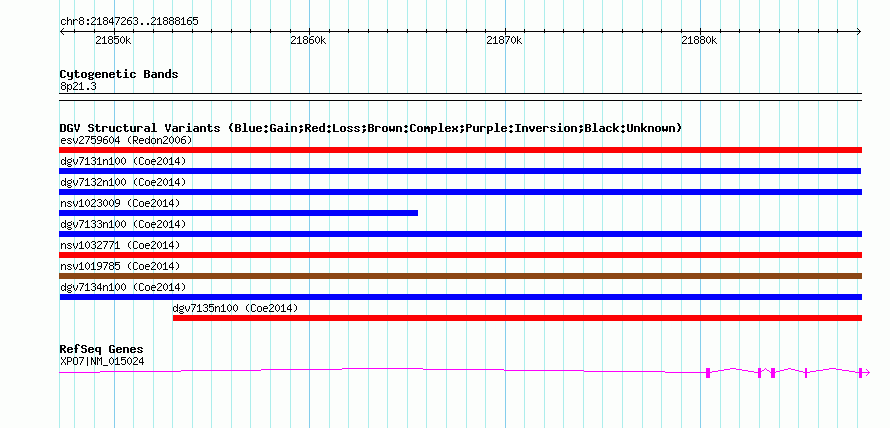Click the first XPO7 exon block
This screenshot has width=890, height=428.
coord(708,372)
